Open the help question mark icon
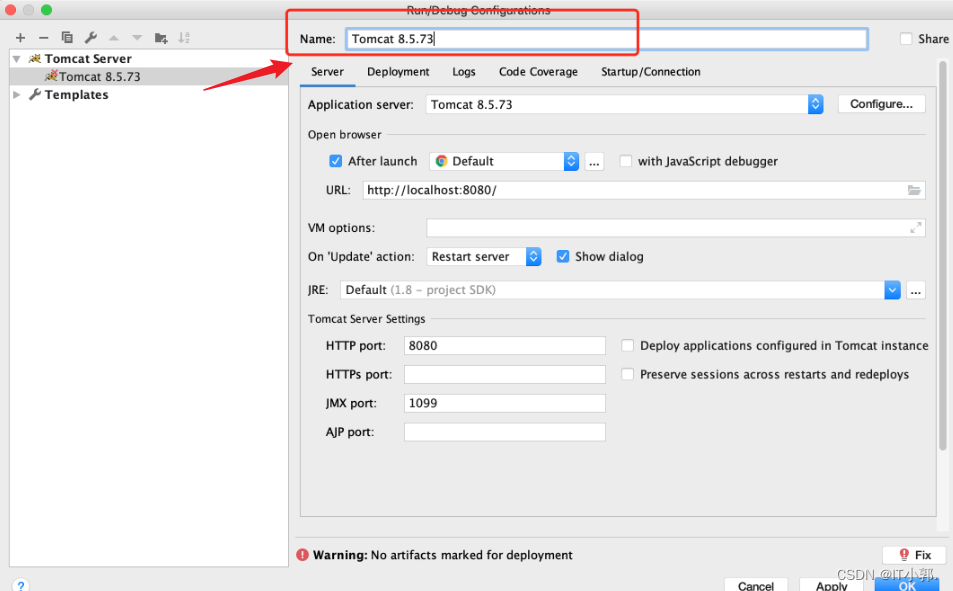Image resolution: width=953 pixels, height=591 pixels. point(21,585)
